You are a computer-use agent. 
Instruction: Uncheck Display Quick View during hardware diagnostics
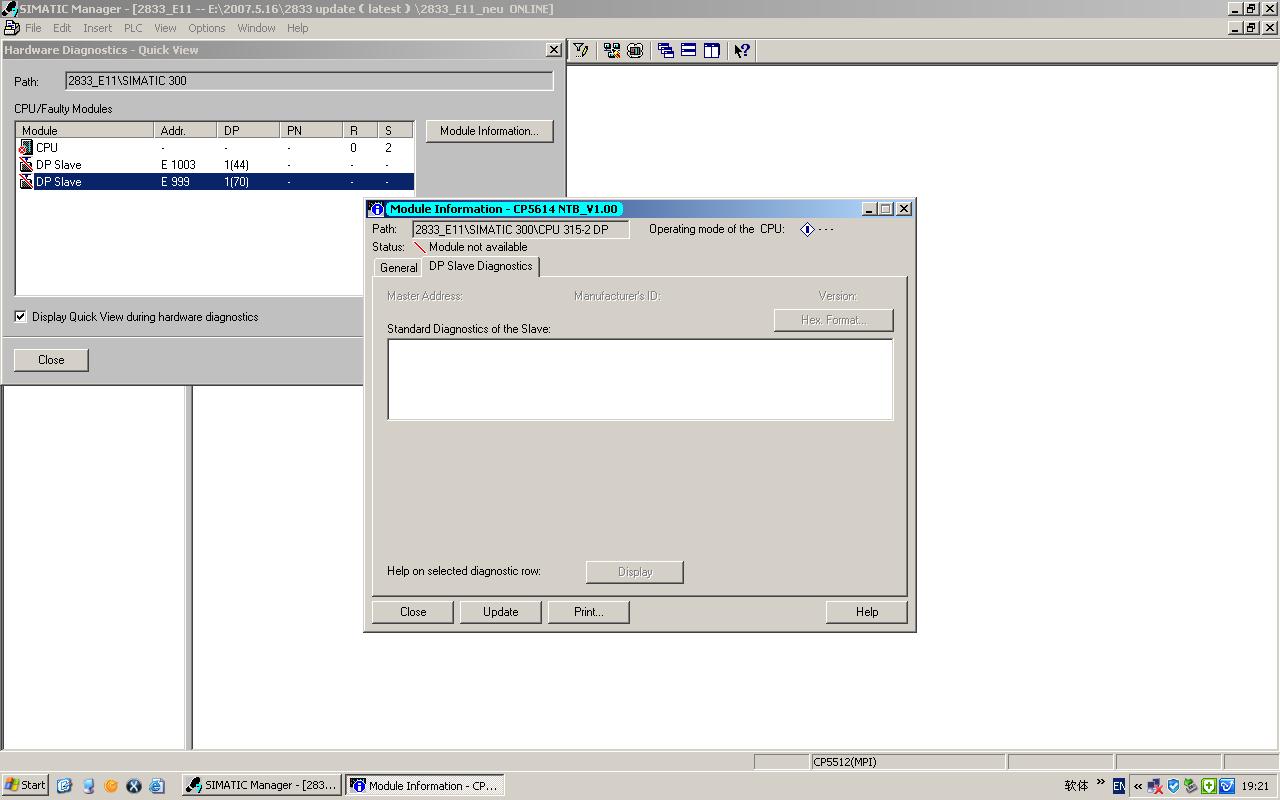(21, 317)
